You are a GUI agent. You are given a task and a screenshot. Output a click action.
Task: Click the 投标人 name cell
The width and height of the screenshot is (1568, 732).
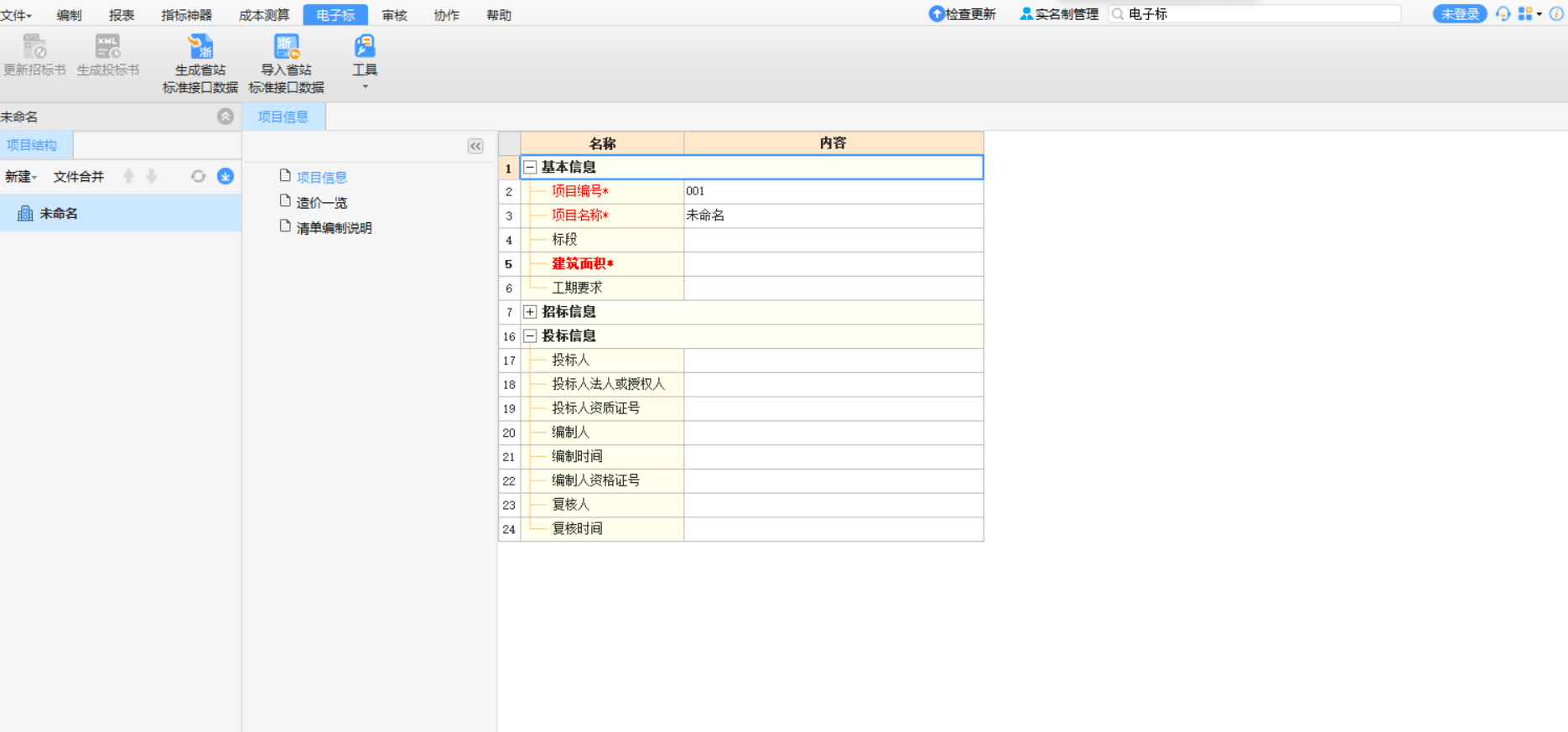pos(602,360)
